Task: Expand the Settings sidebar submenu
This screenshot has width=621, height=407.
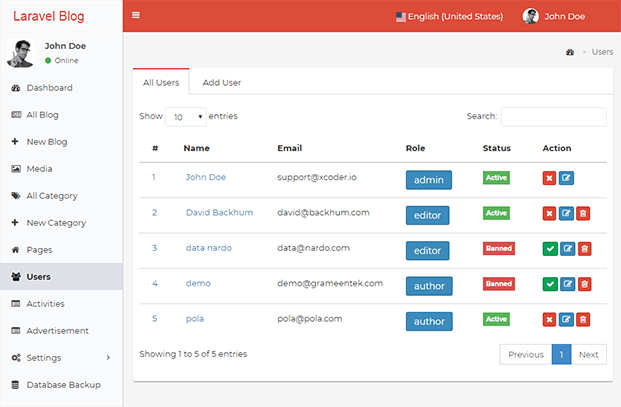Action: (x=61, y=358)
